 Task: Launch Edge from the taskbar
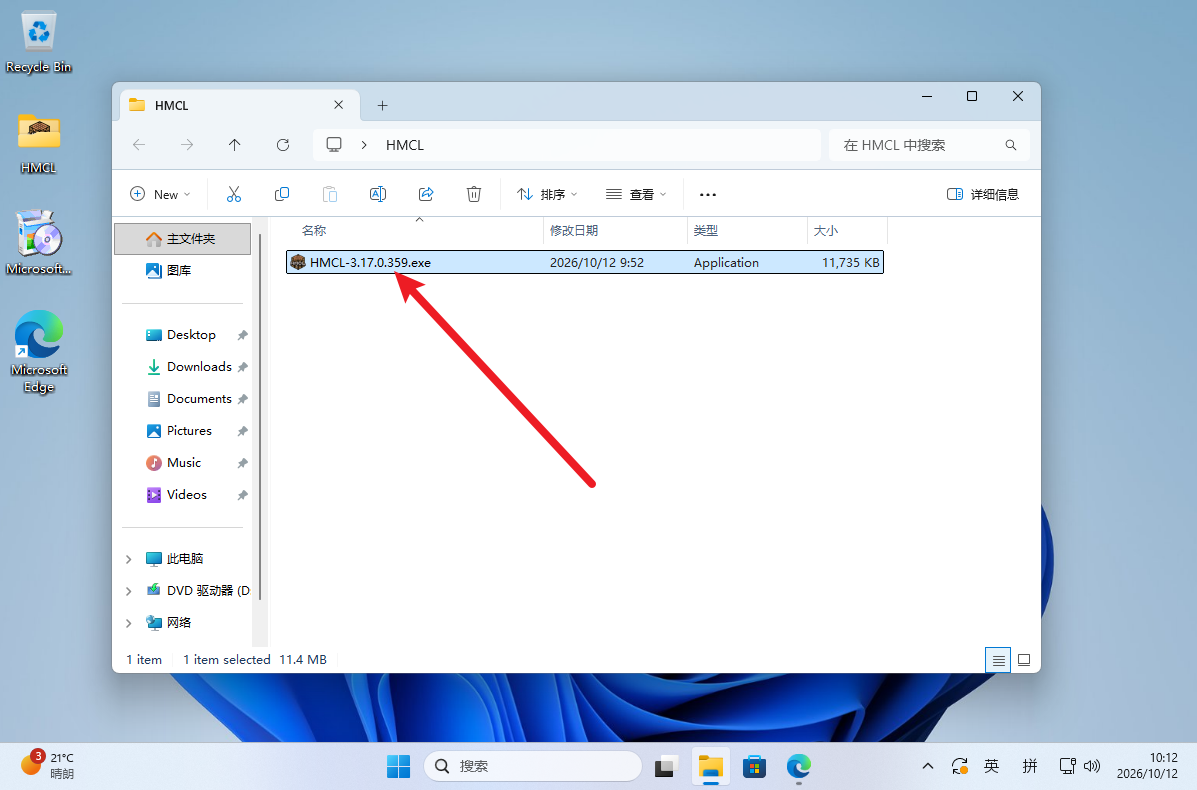click(x=799, y=766)
